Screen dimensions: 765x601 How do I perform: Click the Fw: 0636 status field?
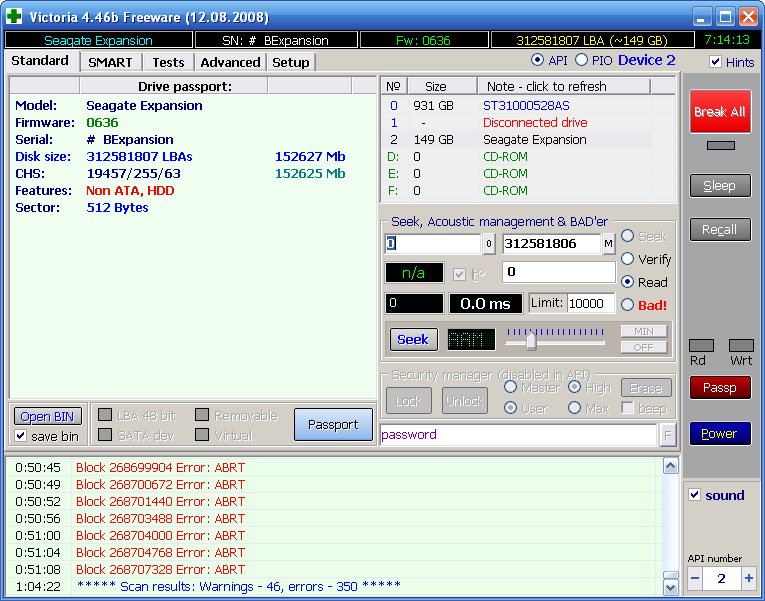click(x=423, y=40)
